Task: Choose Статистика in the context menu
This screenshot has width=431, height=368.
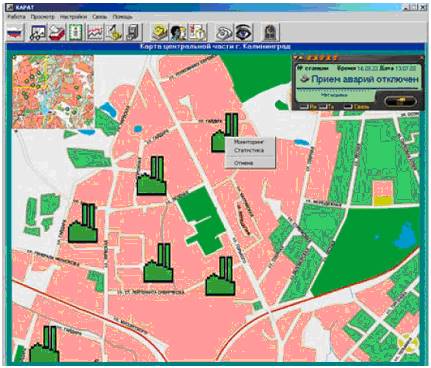Action: click(249, 151)
